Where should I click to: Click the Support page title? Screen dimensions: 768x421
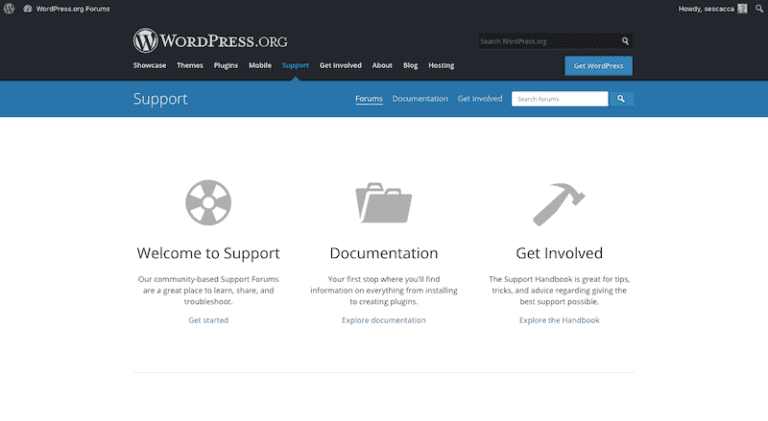point(160,99)
